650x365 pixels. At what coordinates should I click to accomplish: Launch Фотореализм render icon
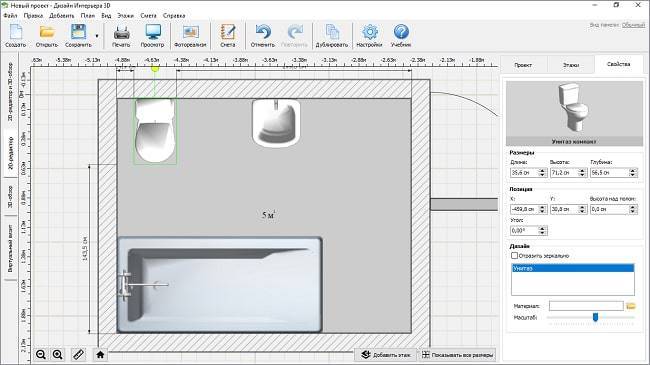tap(190, 32)
